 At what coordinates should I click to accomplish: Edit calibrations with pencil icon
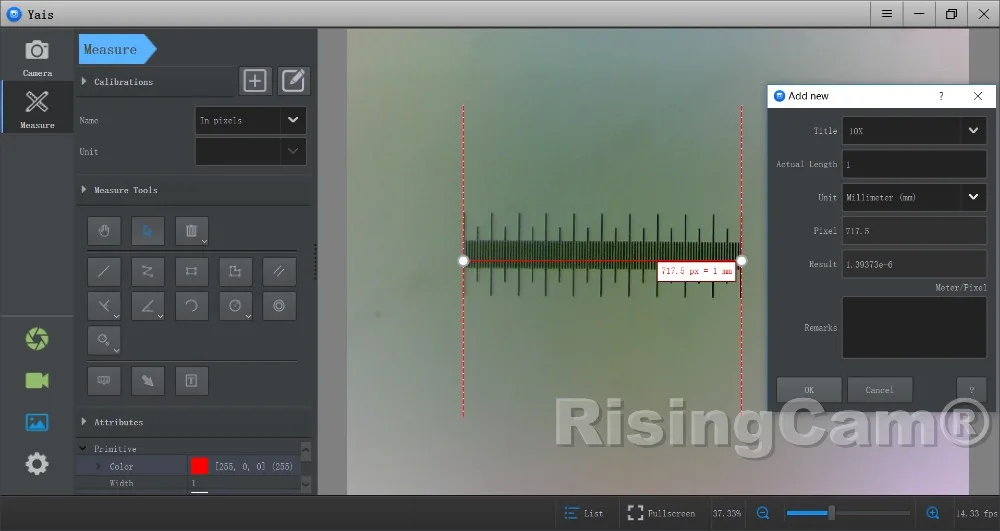tap(293, 81)
